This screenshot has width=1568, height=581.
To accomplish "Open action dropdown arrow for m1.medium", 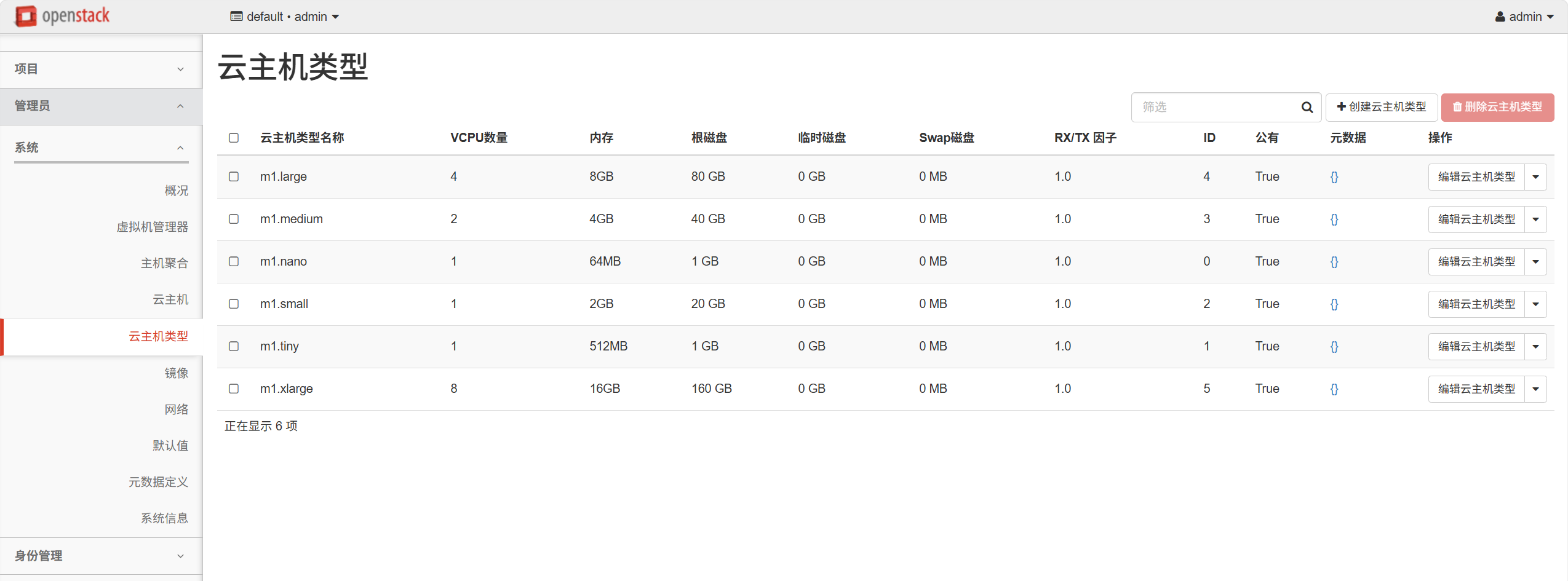I will click(x=1535, y=219).
